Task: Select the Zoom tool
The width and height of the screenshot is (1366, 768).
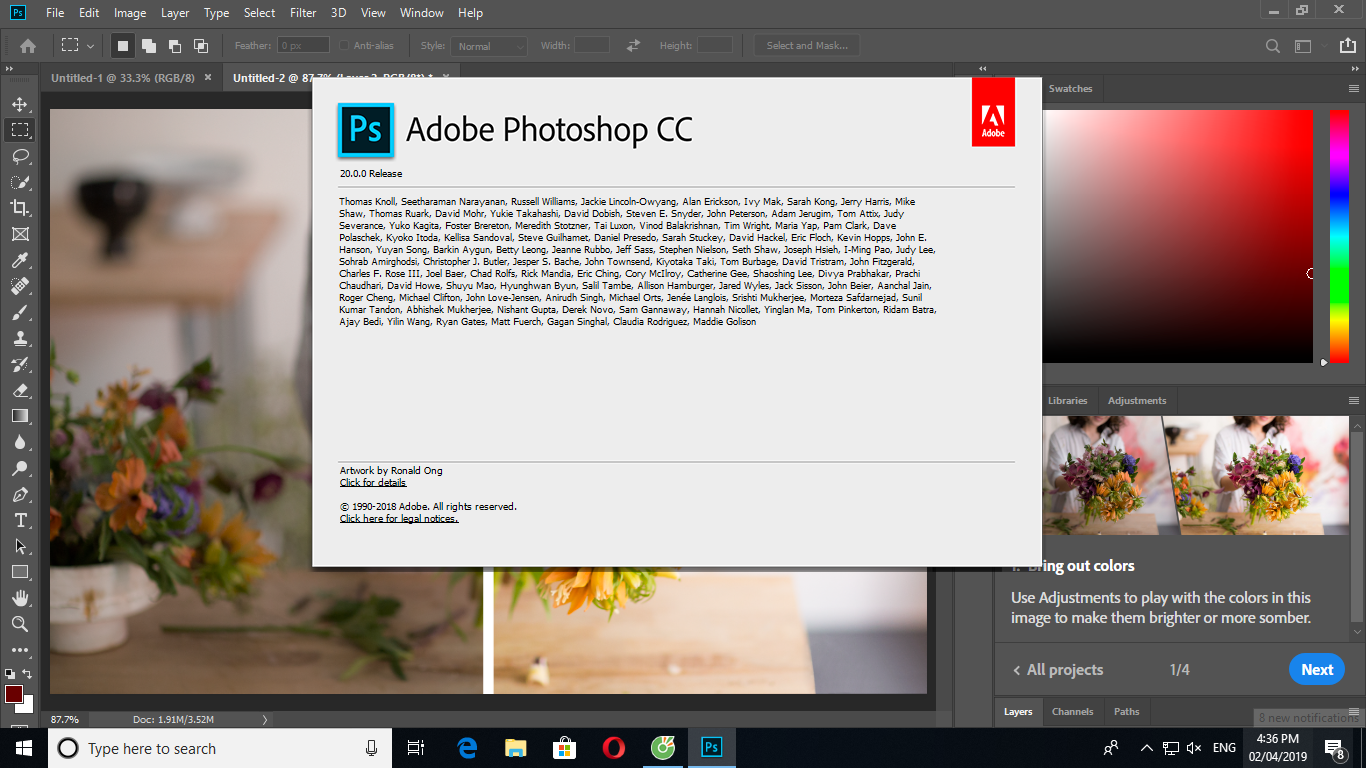Action: [x=20, y=624]
